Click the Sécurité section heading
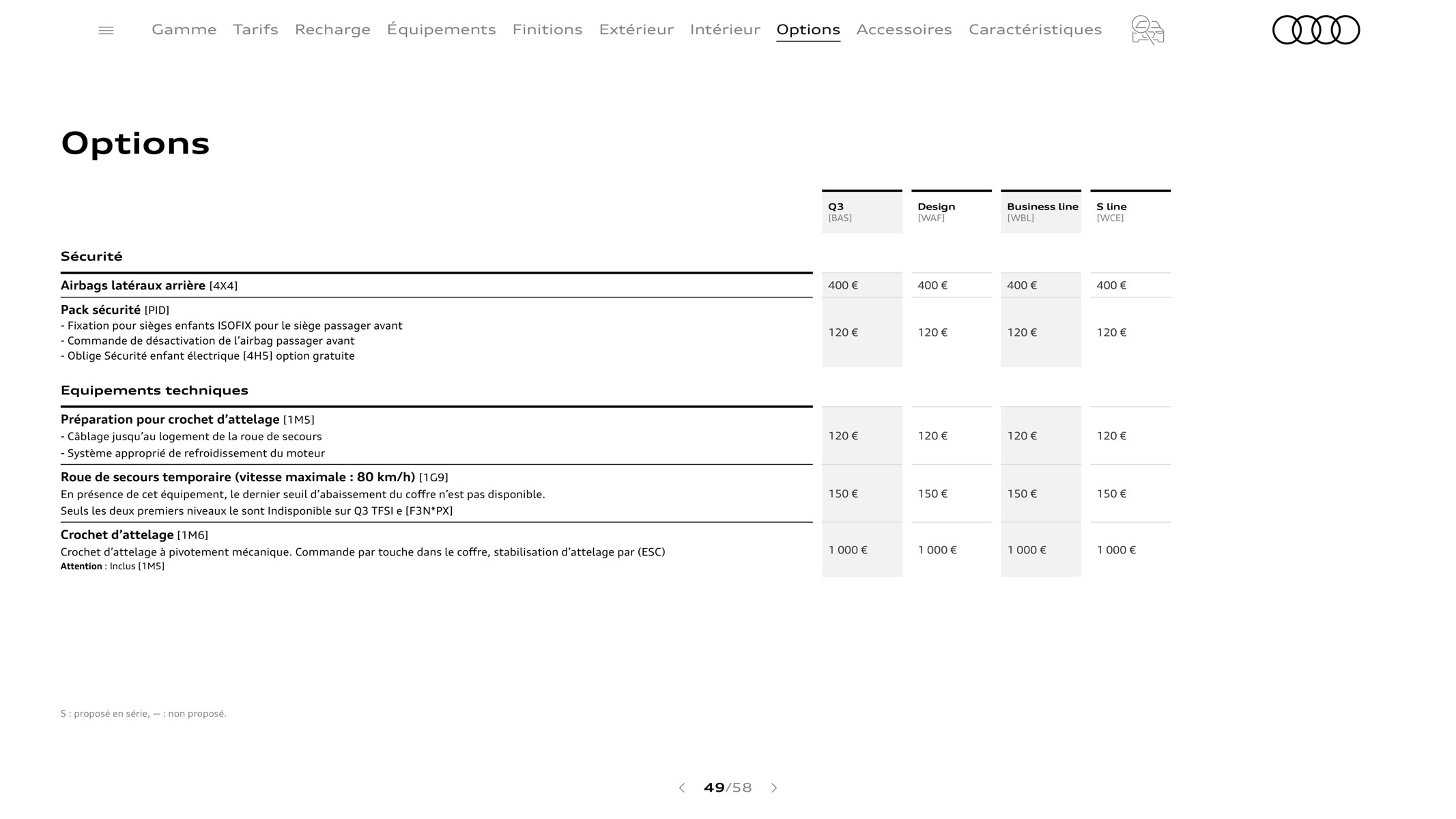 pyautogui.click(x=91, y=257)
